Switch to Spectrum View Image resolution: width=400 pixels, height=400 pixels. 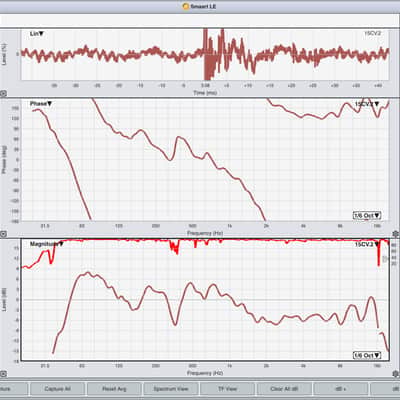click(171, 389)
